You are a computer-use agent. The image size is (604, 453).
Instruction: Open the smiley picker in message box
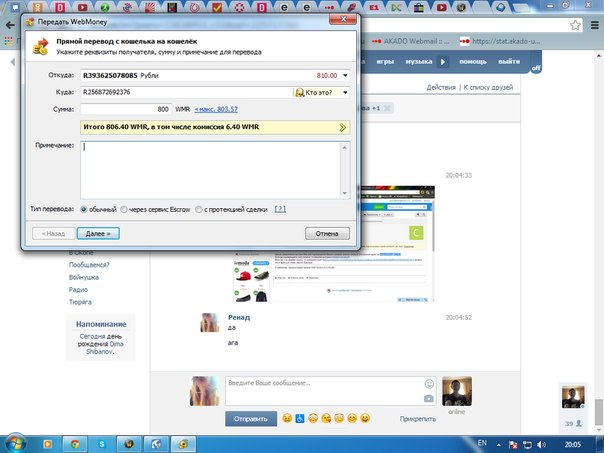(429, 384)
